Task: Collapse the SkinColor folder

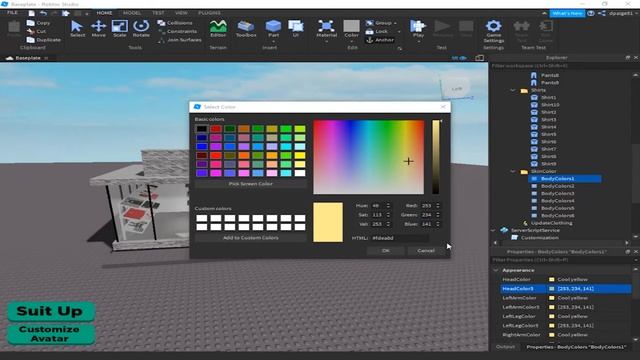Action: click(513, 171)
